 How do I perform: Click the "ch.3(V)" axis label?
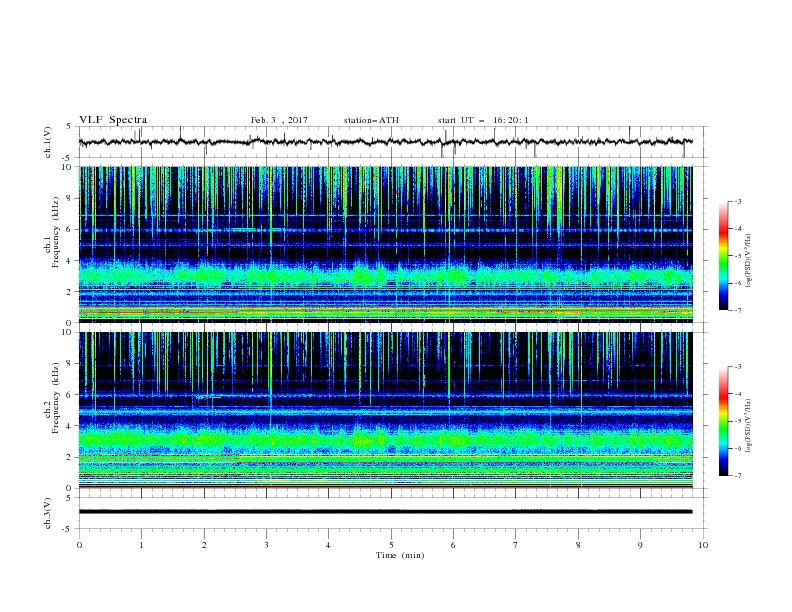[x=48, y=513]
